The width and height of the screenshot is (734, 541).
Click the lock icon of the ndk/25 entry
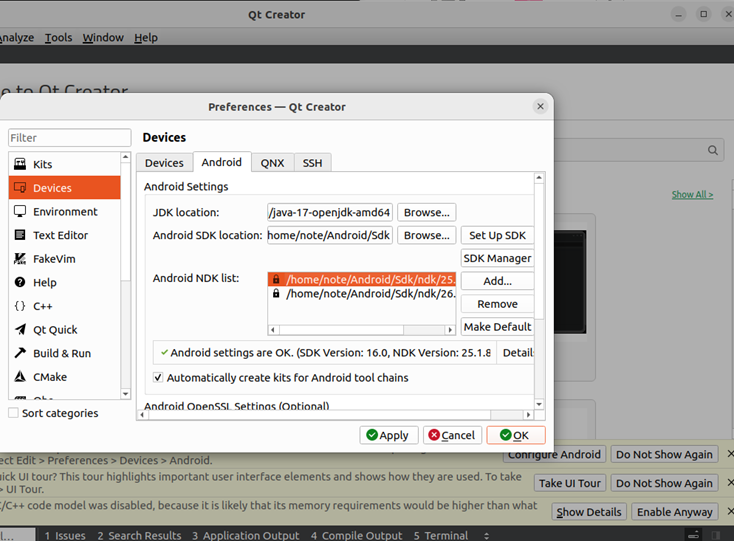click(x=276, y=279)
